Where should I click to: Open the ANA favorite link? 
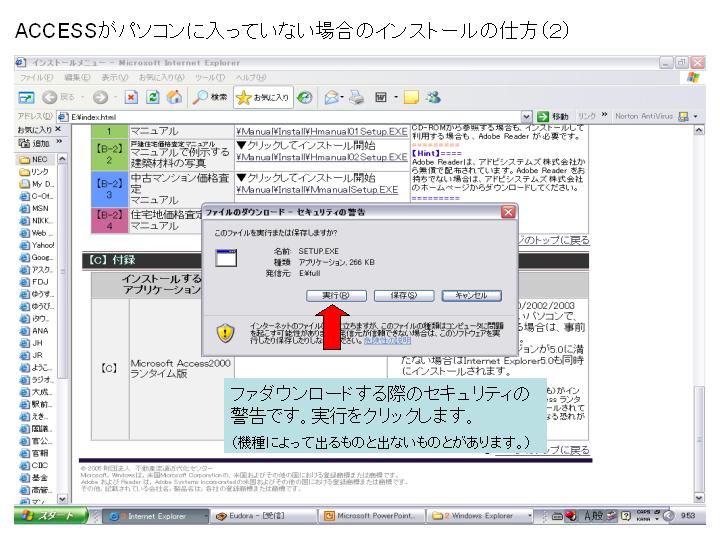34,331
